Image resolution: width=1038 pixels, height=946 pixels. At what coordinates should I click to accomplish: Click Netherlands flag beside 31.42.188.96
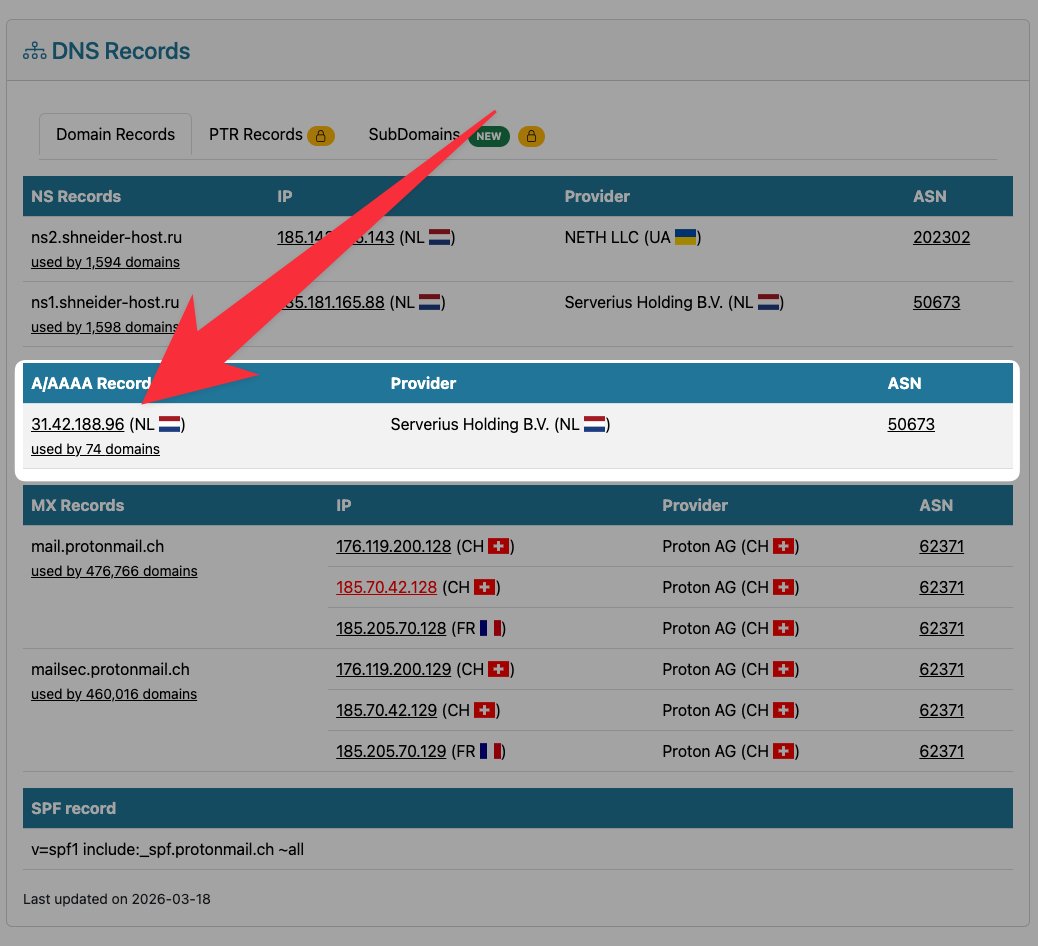(170, 424)
